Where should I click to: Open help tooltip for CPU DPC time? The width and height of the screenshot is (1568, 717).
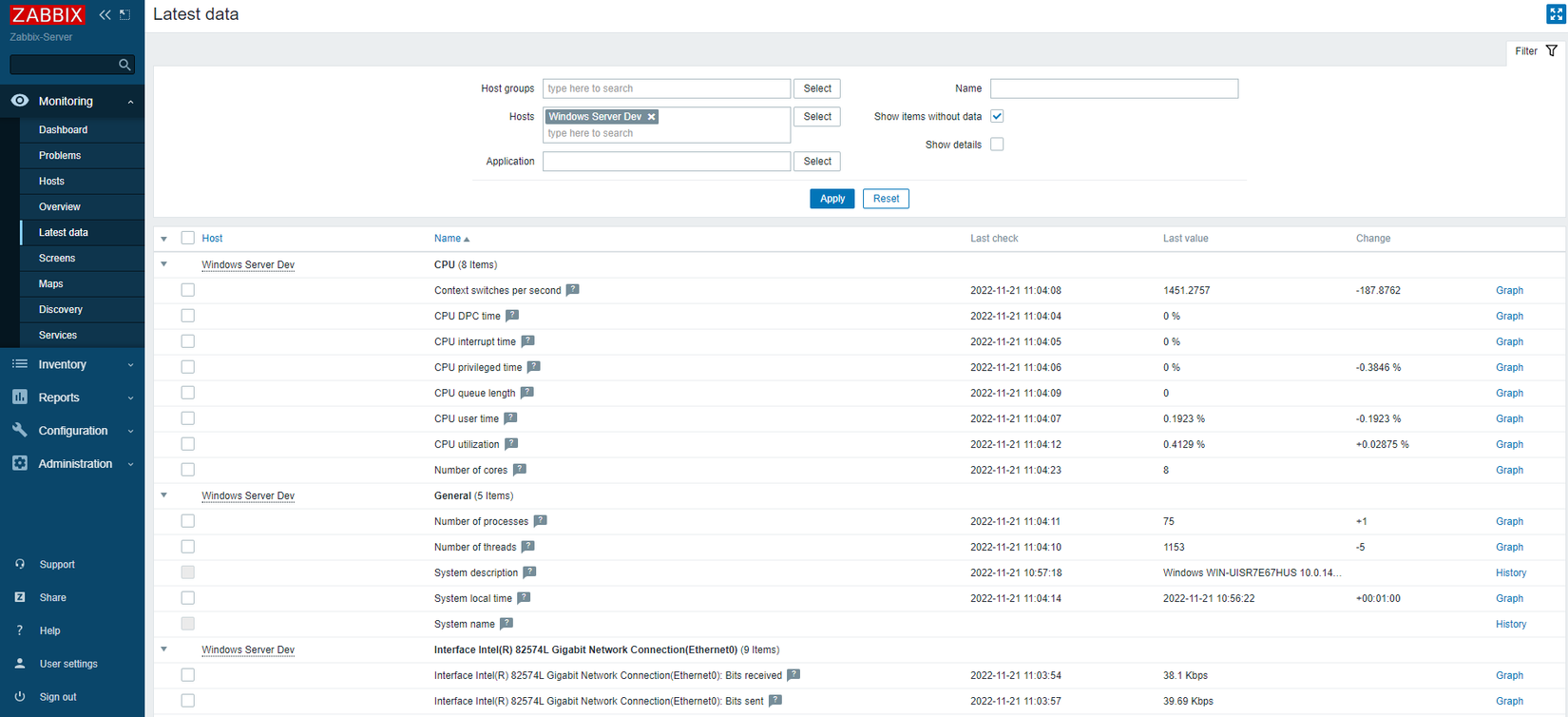512,316
